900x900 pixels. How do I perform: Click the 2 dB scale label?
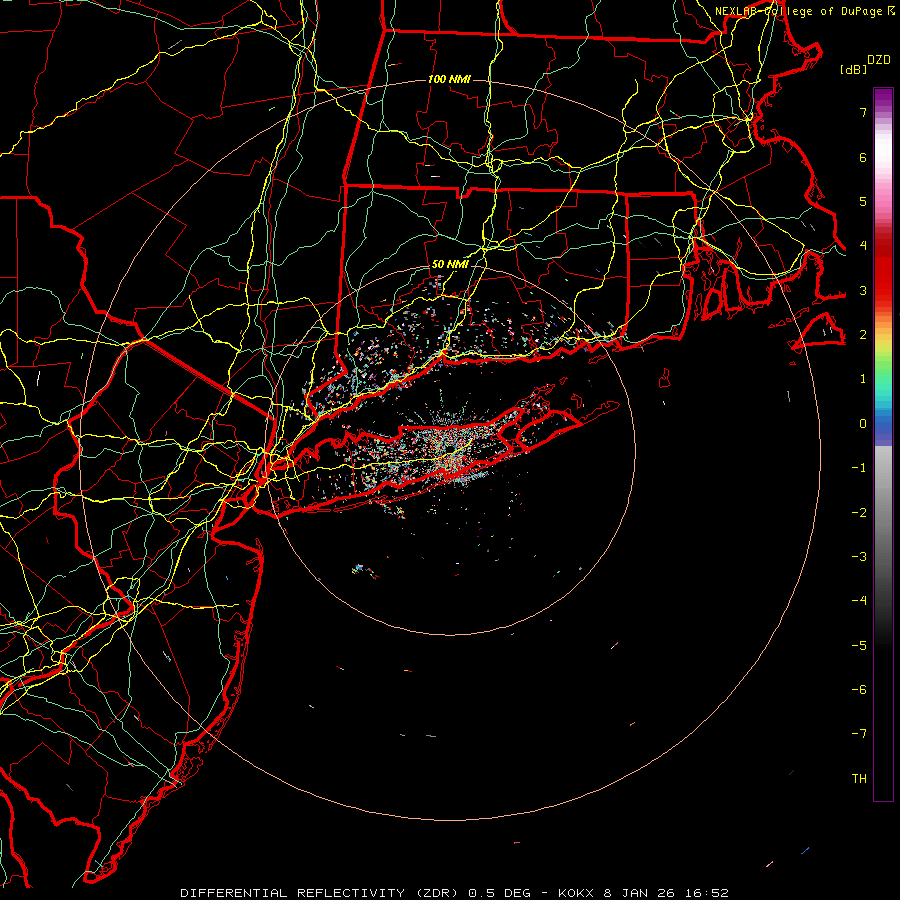[863, 335]
